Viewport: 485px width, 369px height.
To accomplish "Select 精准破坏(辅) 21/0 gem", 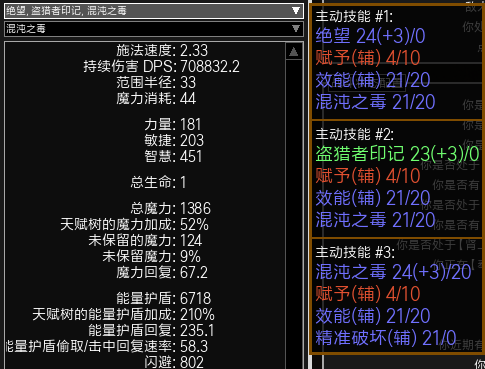I will [x=386, y=338].
